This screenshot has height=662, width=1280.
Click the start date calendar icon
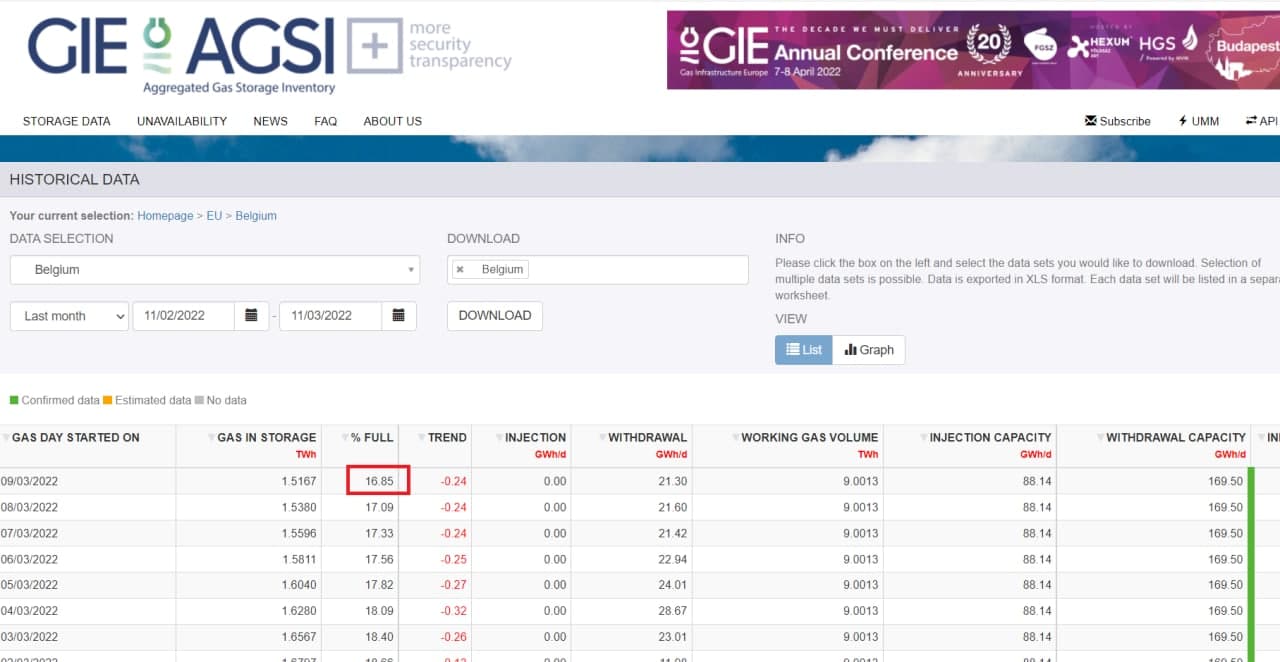point(251,316)
